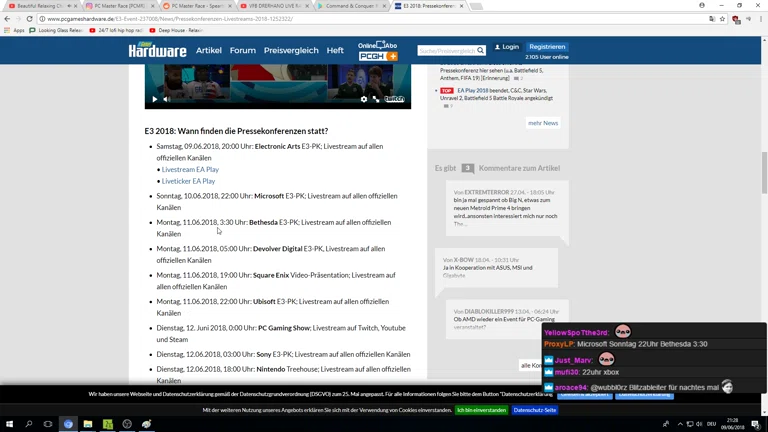The height and width of the screenshot is (432, 768).
Task: Click the Registrieren button
Action: 547,47
